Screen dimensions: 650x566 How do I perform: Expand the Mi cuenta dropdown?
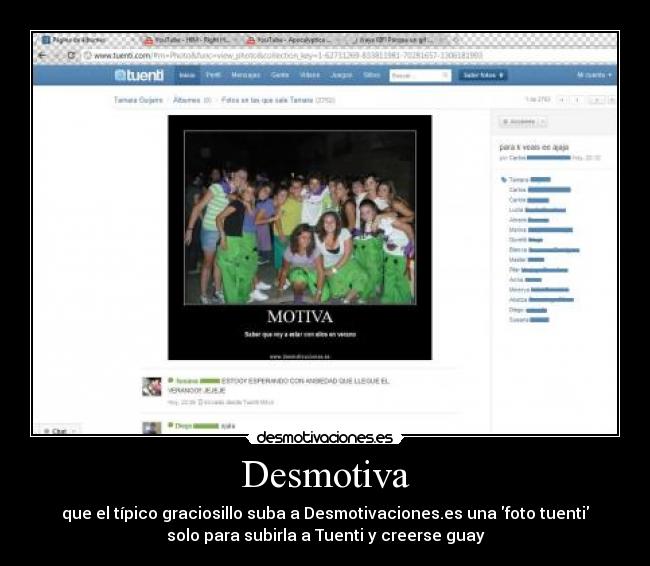pyautogui.click(x=594, y=75)
